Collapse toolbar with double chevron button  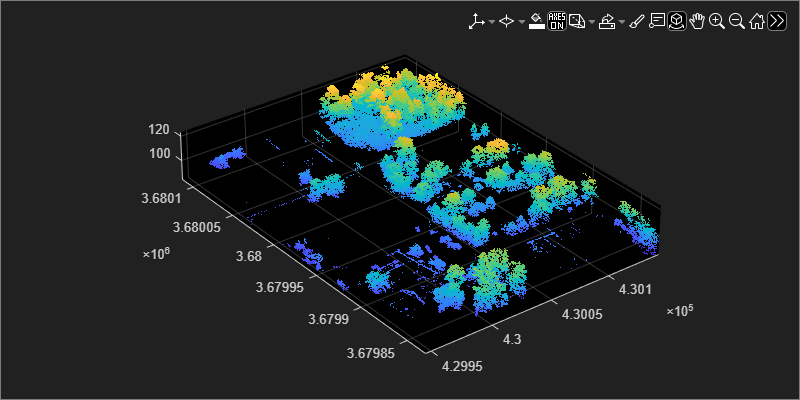[x=777, y=21]
